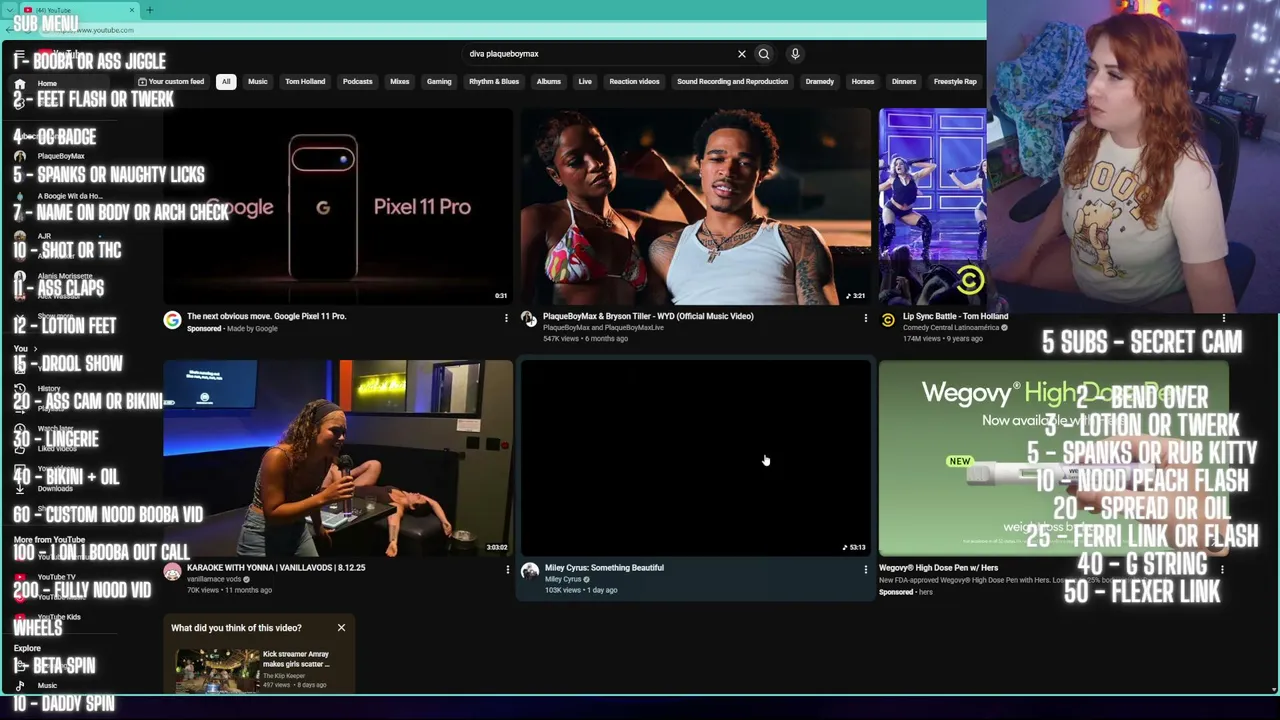Open PlaqueBoyMax channel avatar beside WYD video
This screenshot has width=1280, height=720.
click(x=529, y=319)
